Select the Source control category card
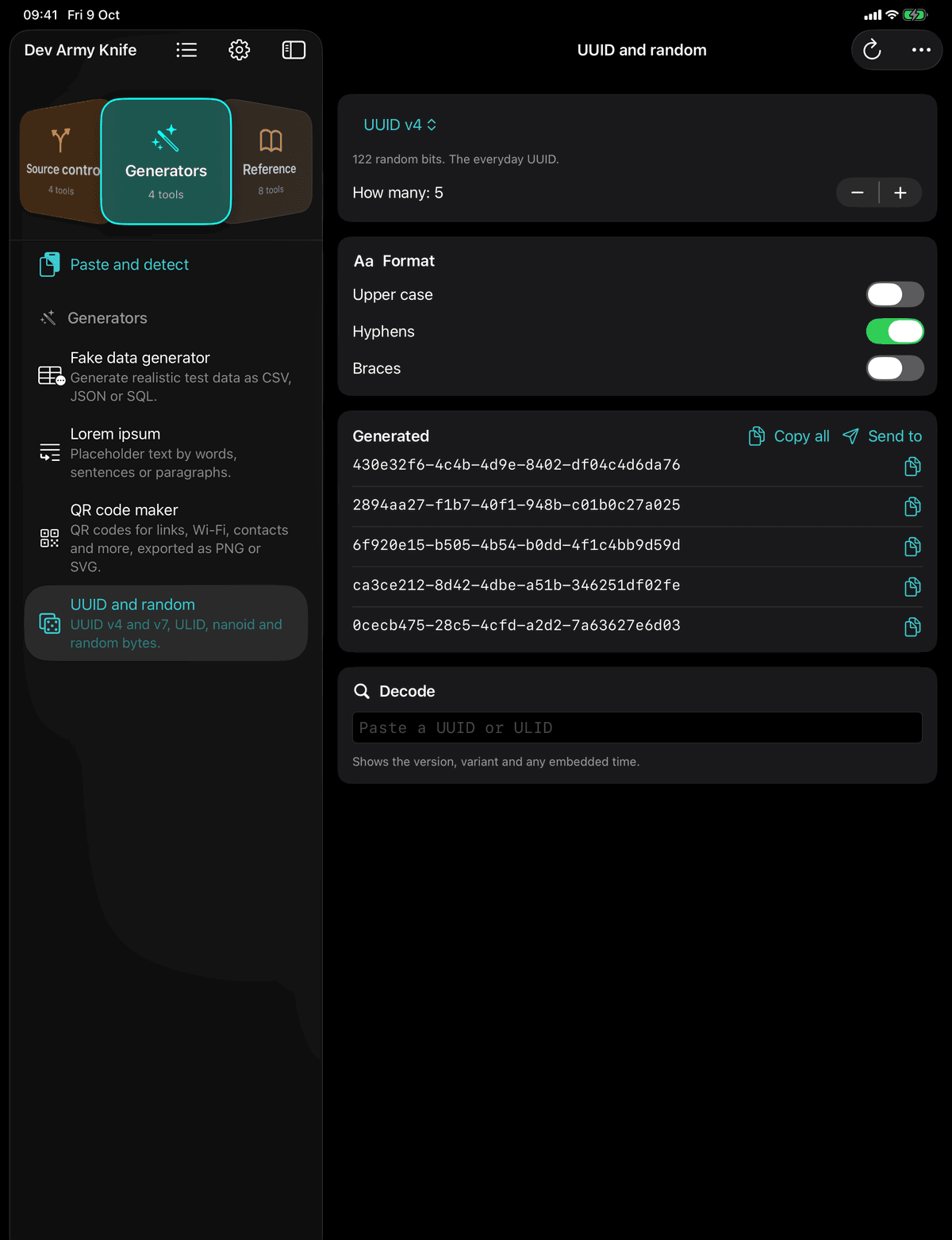The width and height of the screenshot is (952, 1240). point(61,162)
